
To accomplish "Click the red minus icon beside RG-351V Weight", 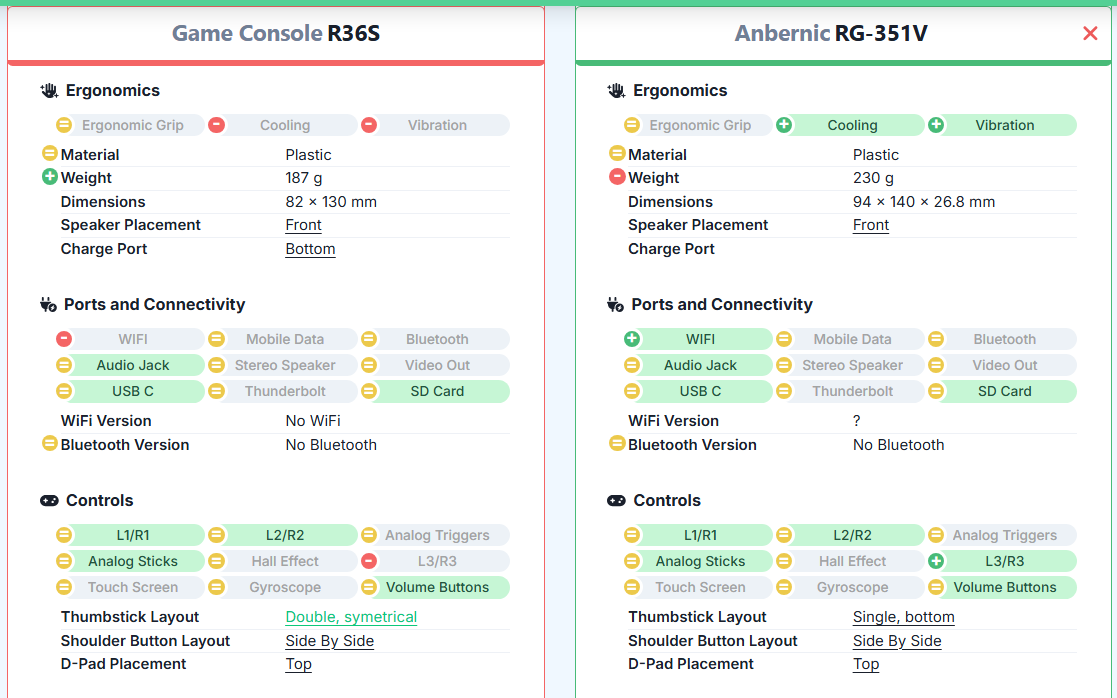I will pos(617,177).
